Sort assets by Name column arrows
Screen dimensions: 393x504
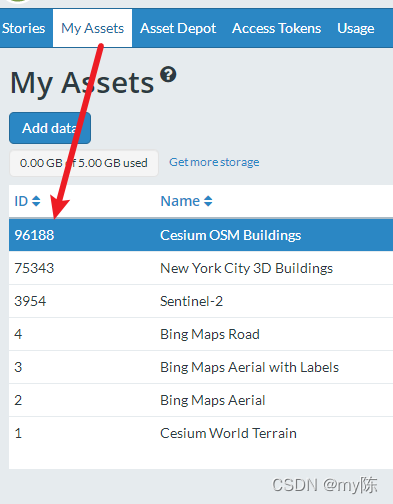point(208,201)
